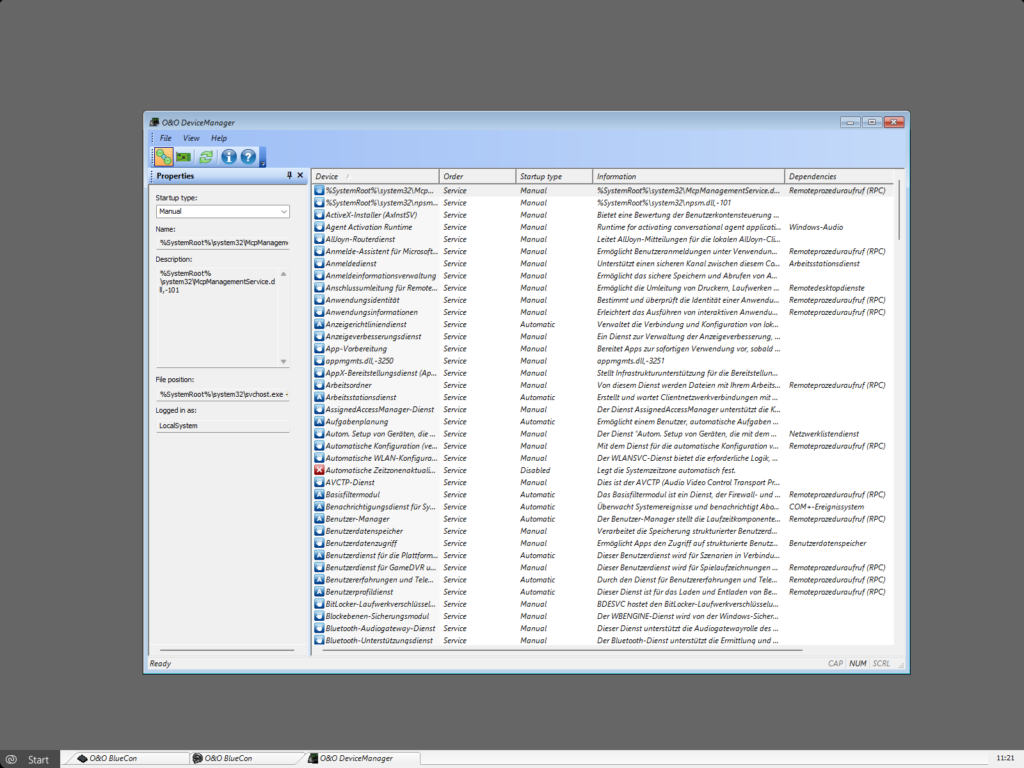Close the Properties panel

(x=300, y=175)
